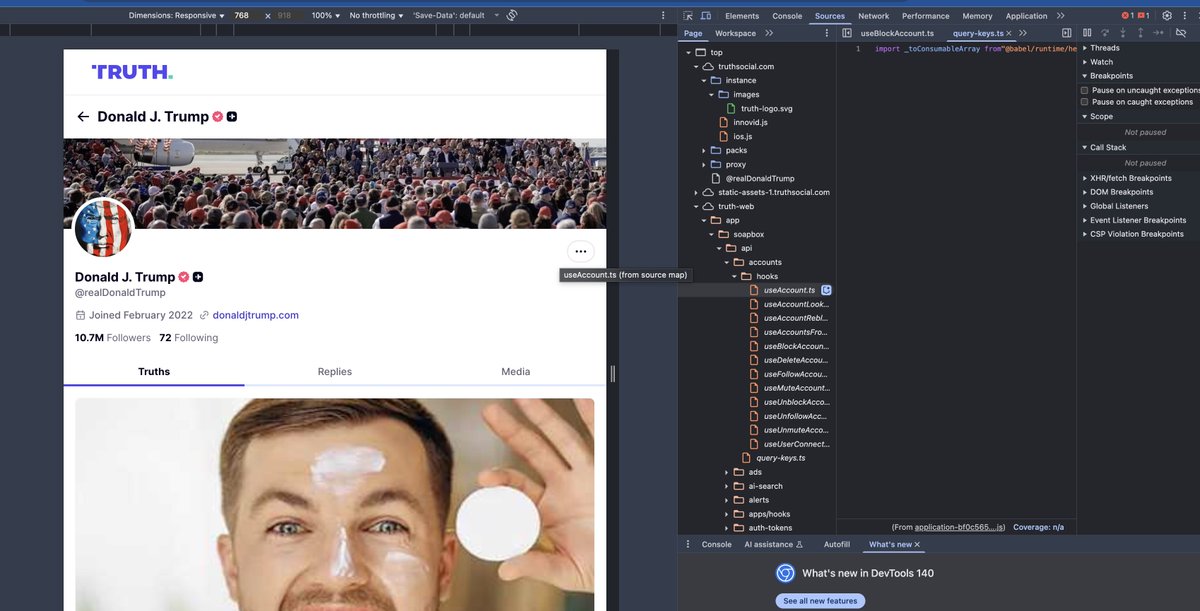Open truth-logo.svg in the file tree
Viewport: 1200px width, 611px height.
point(766,108)
